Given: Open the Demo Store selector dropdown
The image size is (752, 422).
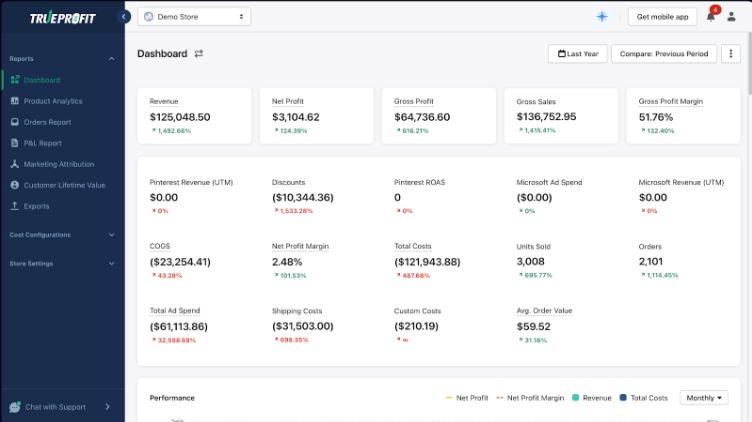Looking at the screenshot, I should (194, 16).
